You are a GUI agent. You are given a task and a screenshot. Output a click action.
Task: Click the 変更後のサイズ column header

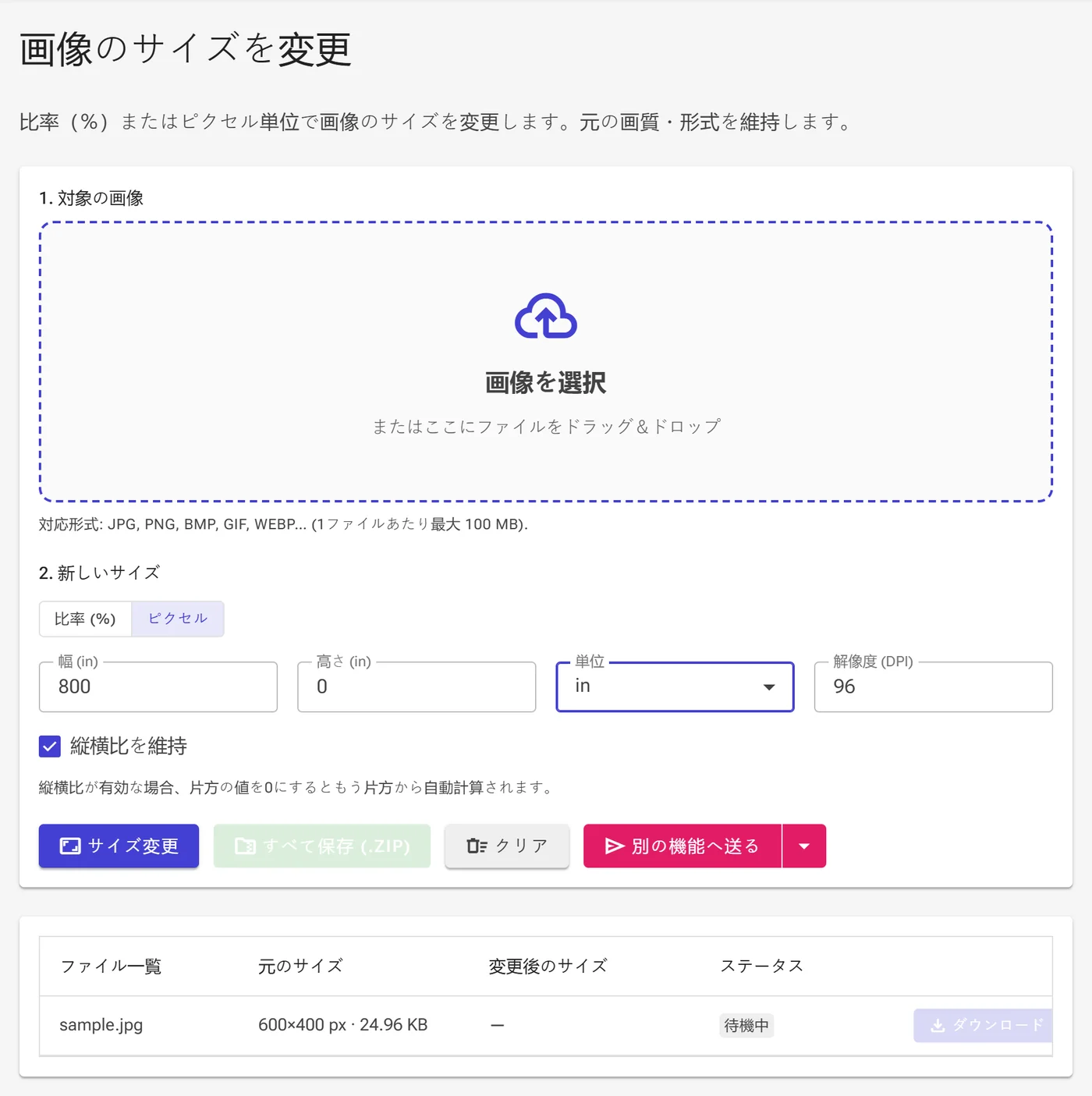[548, 966]
